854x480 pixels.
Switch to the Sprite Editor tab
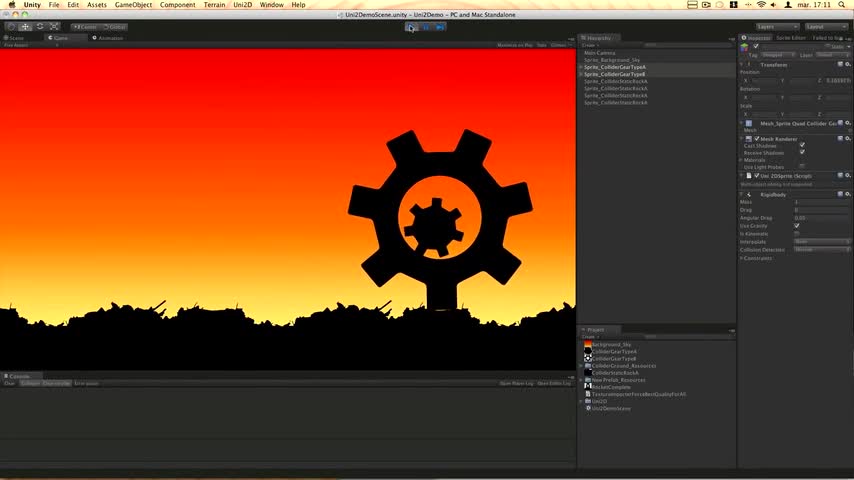pyautogui.click(x=791, y=38)
